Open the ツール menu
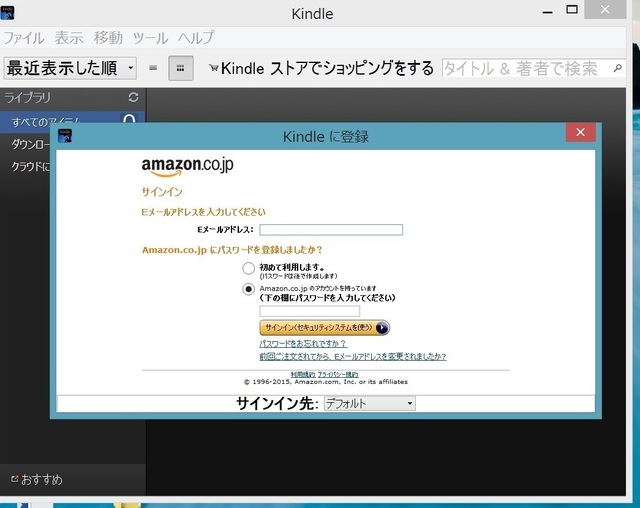 (x=150, y=38)
